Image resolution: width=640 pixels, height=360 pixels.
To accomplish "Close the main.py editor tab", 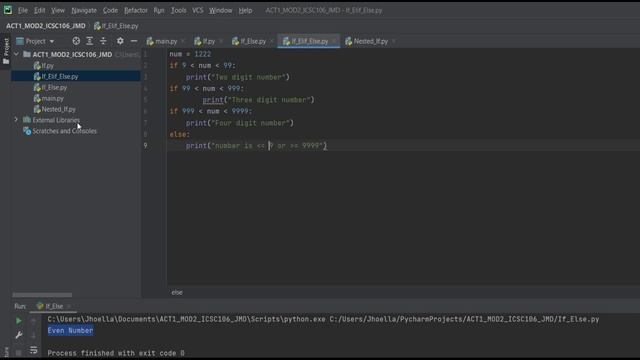I will pyautogui.click(x=182, y=41).
